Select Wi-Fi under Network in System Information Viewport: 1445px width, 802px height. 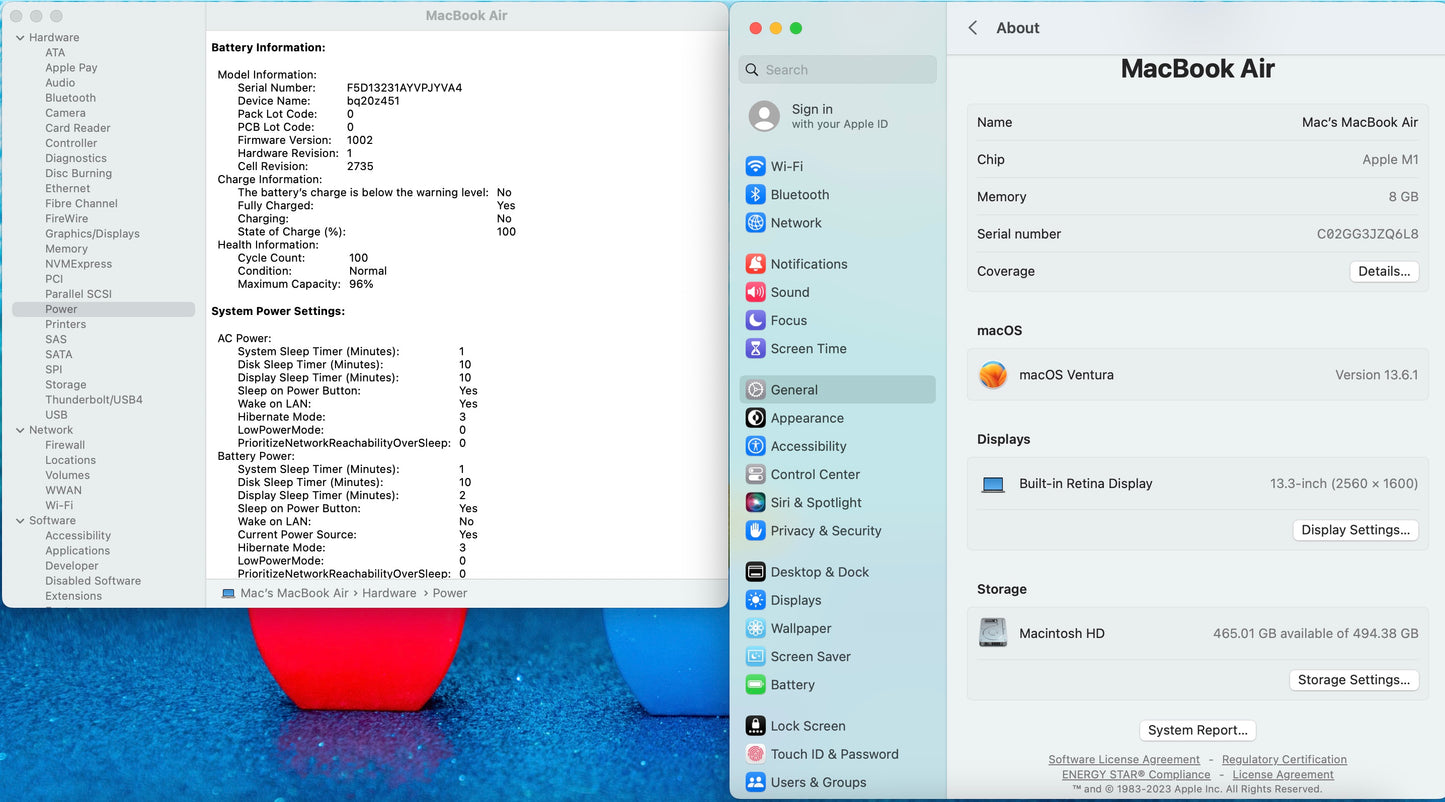[59, 506]
